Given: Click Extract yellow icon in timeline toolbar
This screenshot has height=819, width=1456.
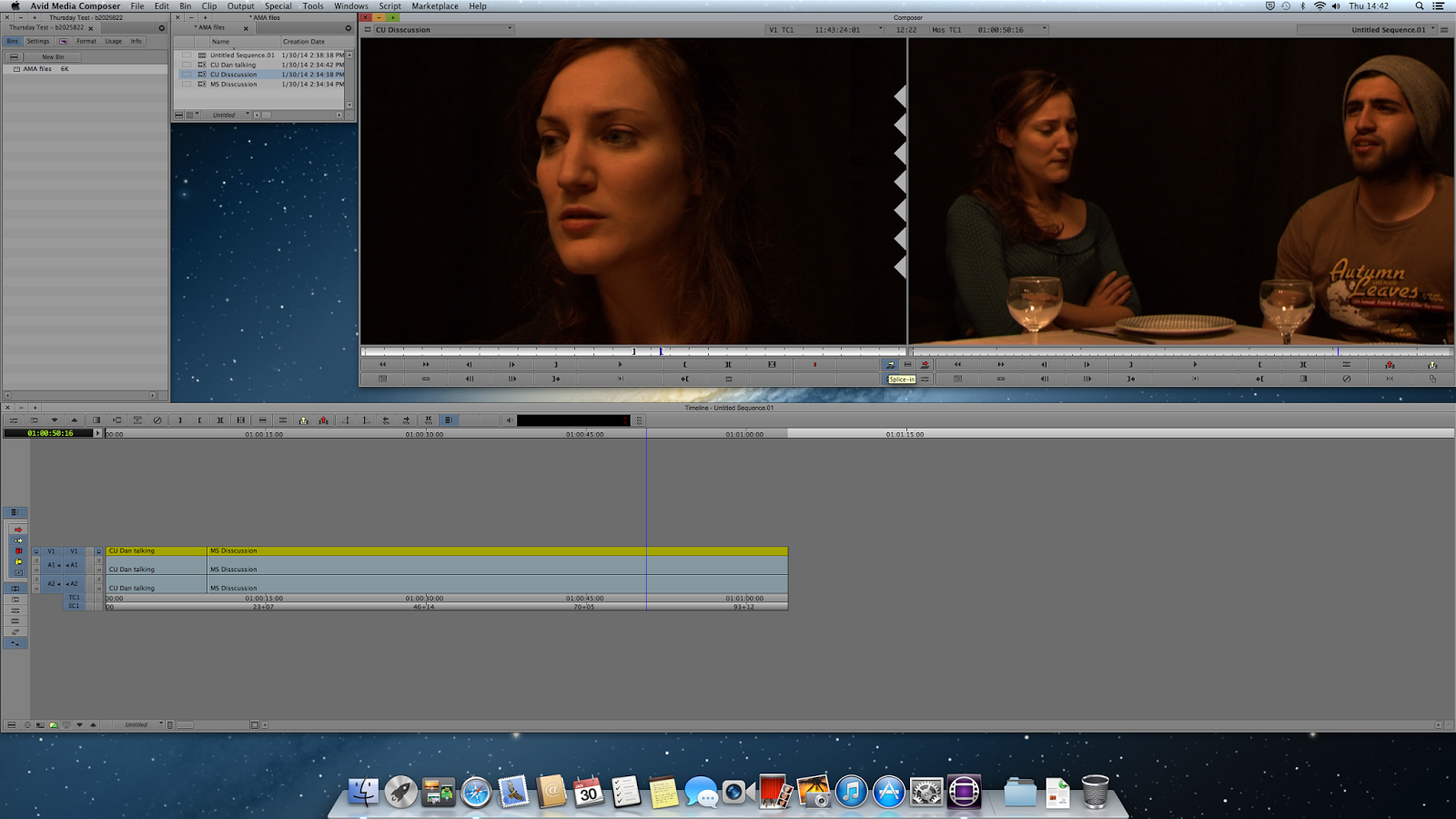Looking at the screenshot, I should pos(303,420).
